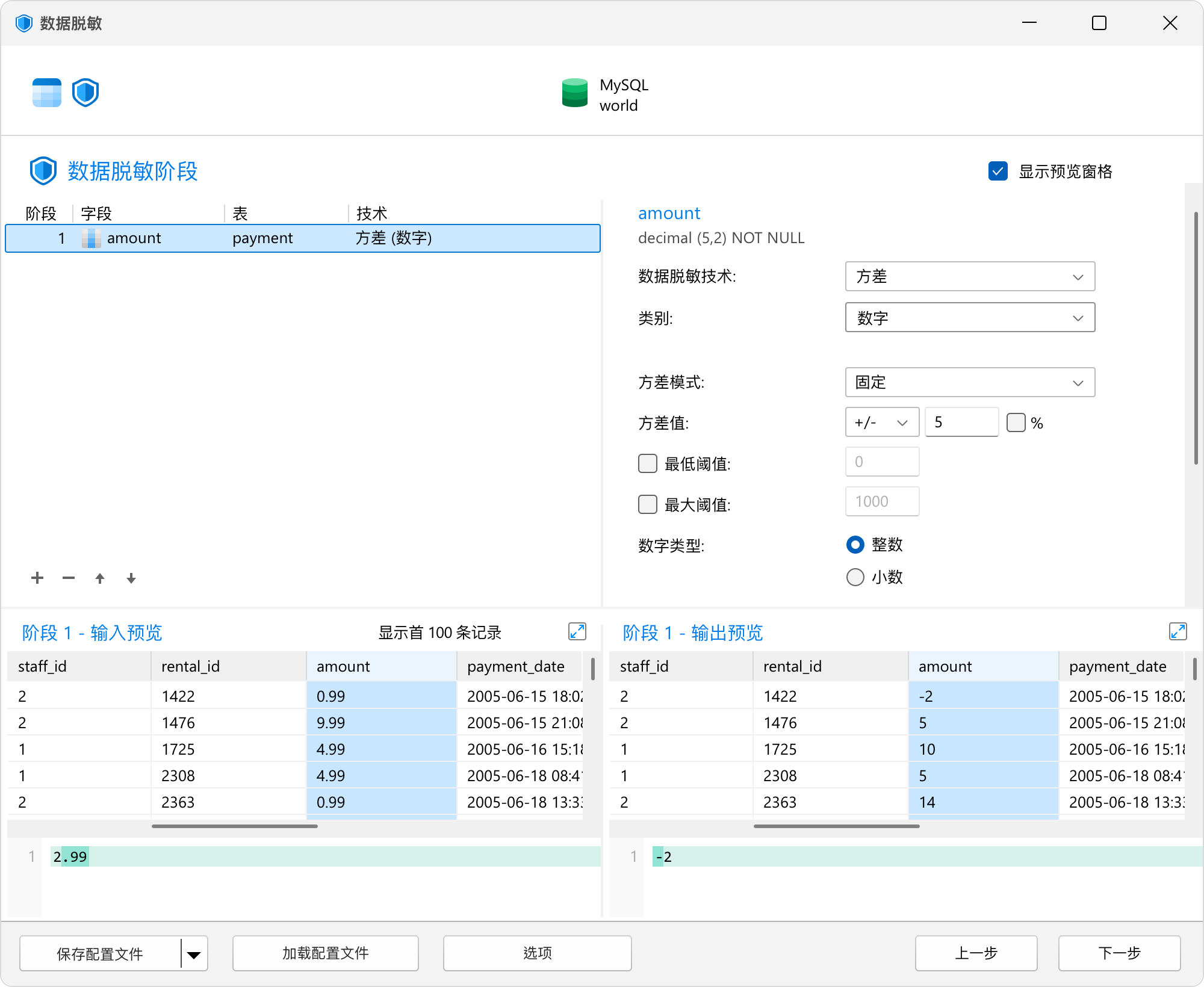Screen dimensions: 1204x987
Task: Open the 方差模式 dropdown showing 固定
Action: [970, 382]
